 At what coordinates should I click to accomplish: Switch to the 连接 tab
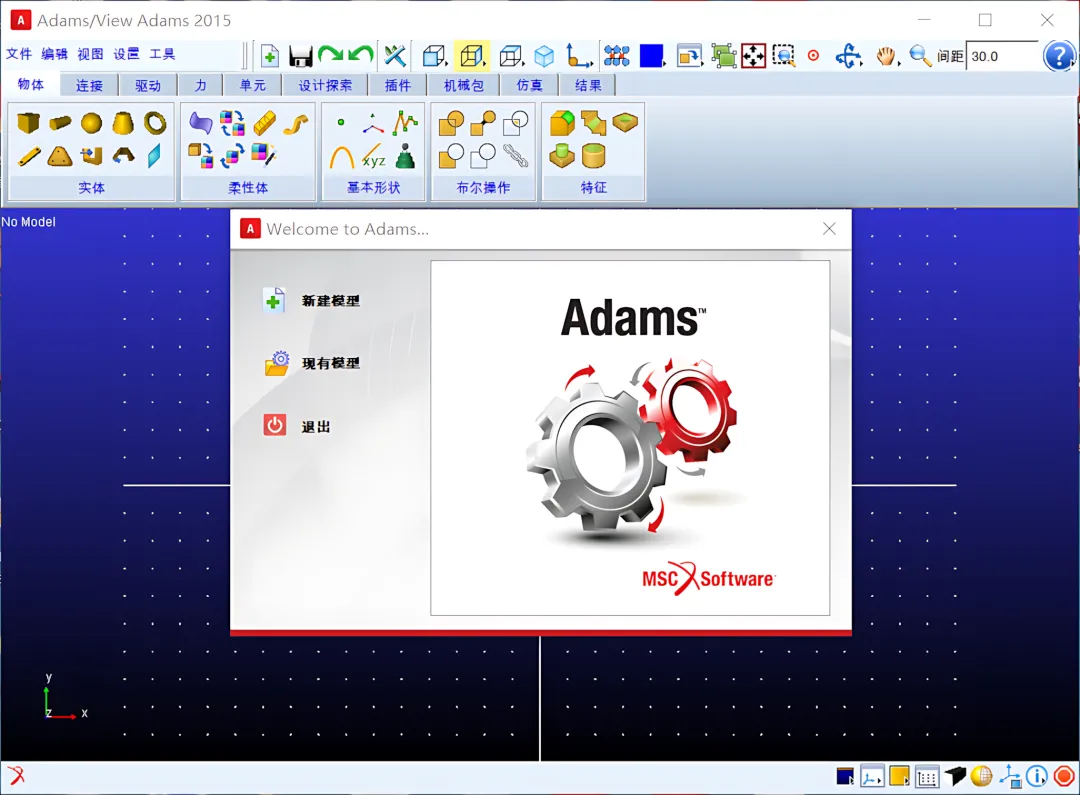point(89,85)
